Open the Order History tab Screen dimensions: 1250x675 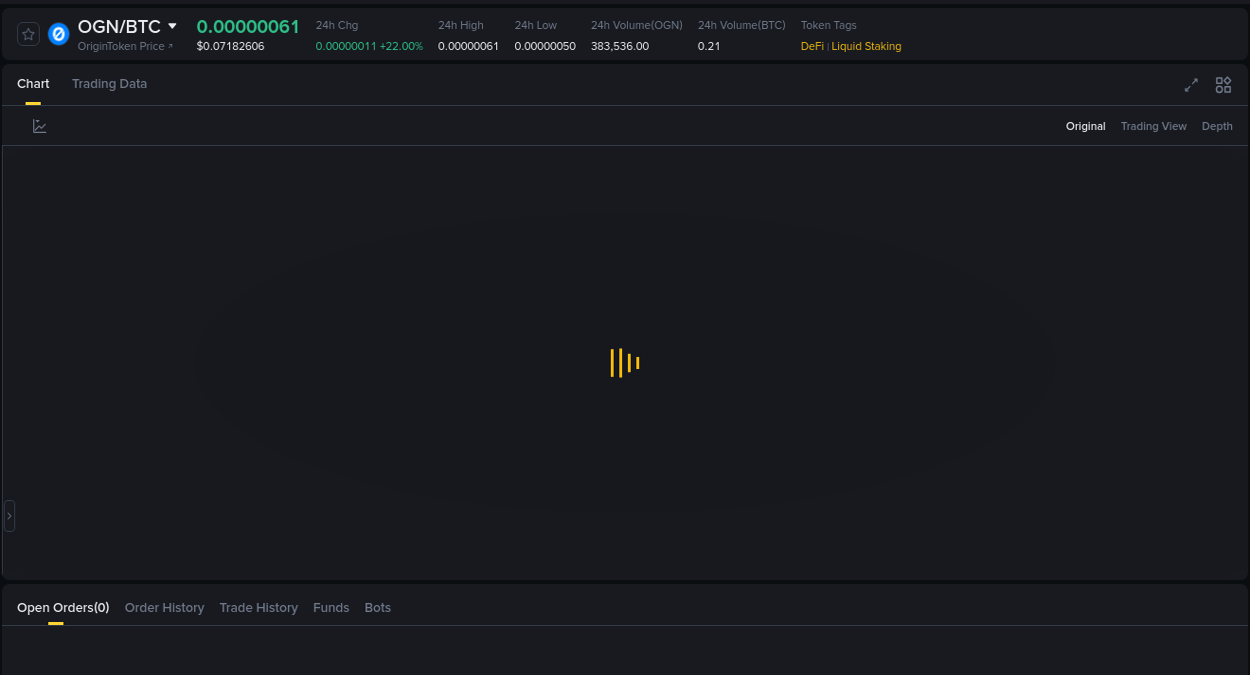coord(164,607)
